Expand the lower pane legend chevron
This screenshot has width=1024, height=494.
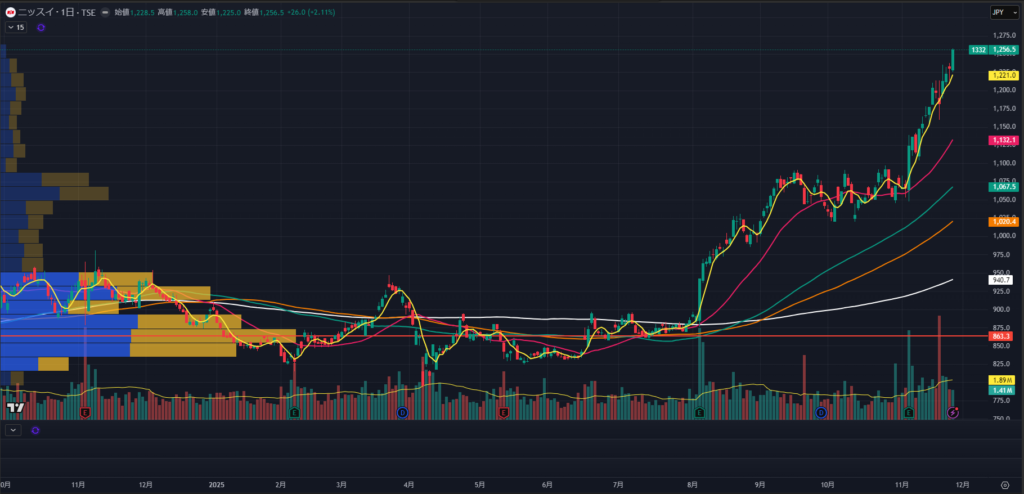pyautogui.click(x=13, y=430)
